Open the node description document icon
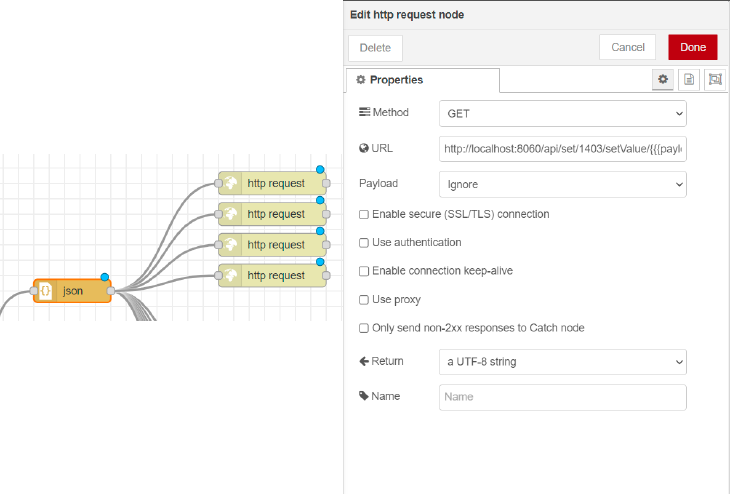 pos(689,80)
